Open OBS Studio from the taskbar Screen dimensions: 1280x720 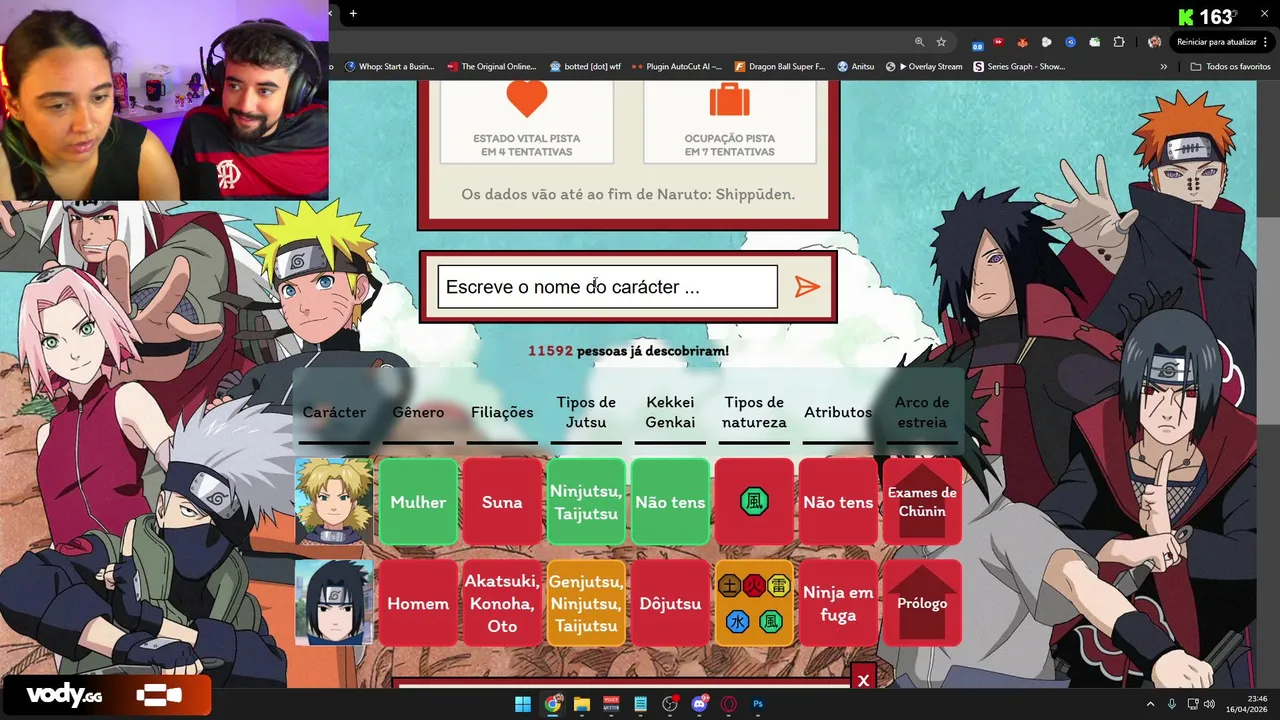670,704
